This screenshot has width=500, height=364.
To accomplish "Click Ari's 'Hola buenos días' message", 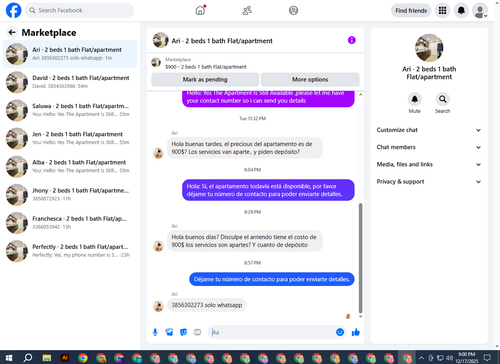I will point(245,241).
